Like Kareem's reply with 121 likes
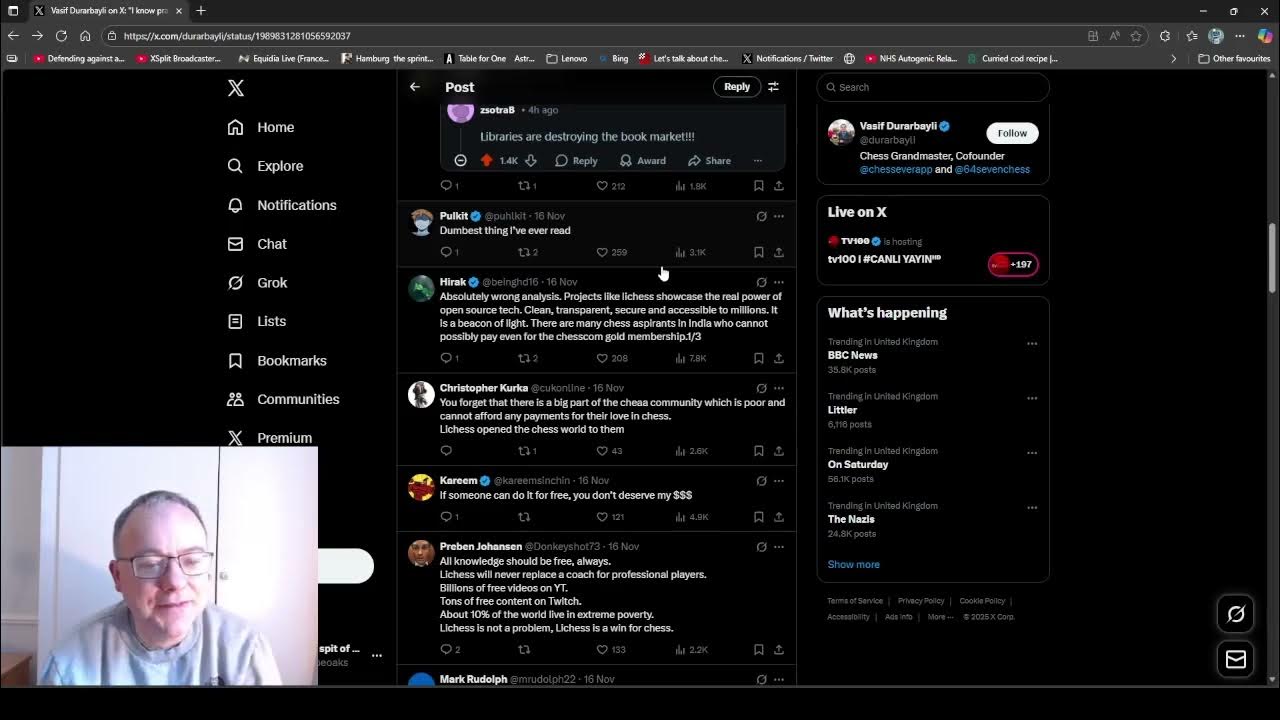1280x720 pixels. [x=610, y=517]
